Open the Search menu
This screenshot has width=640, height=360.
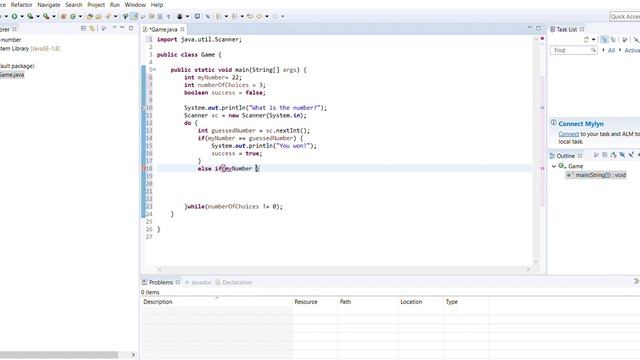(x=73, y=5)
